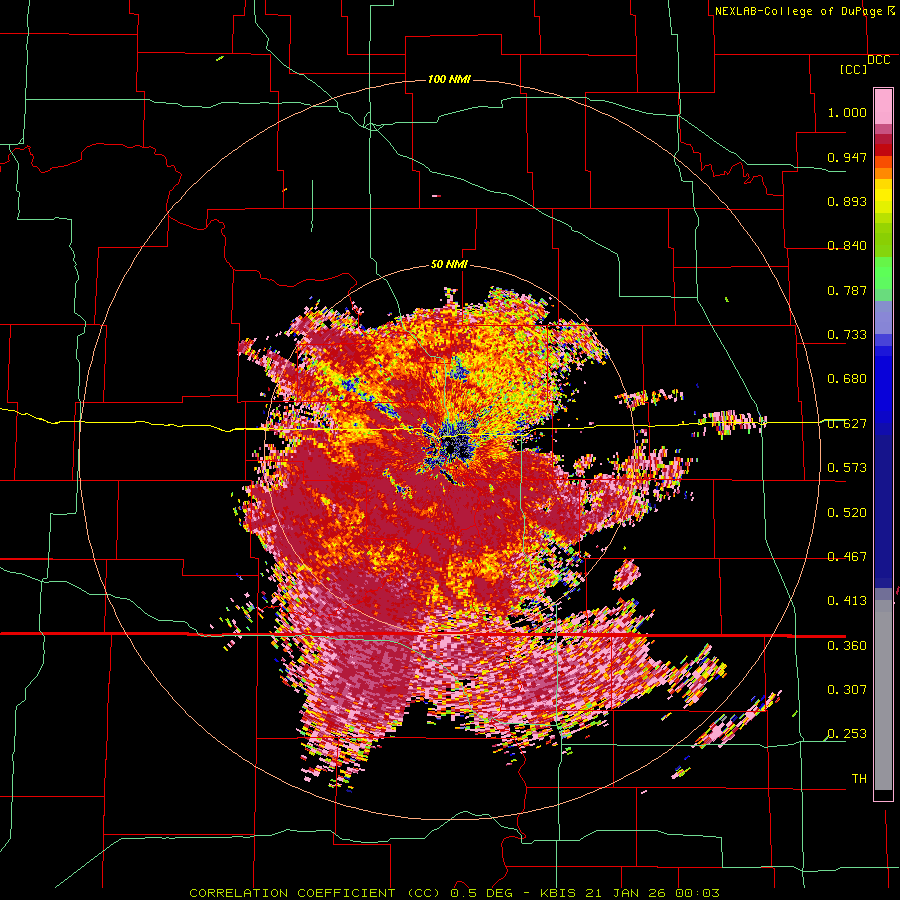Click the 1.000 legend value

(847, 112)
